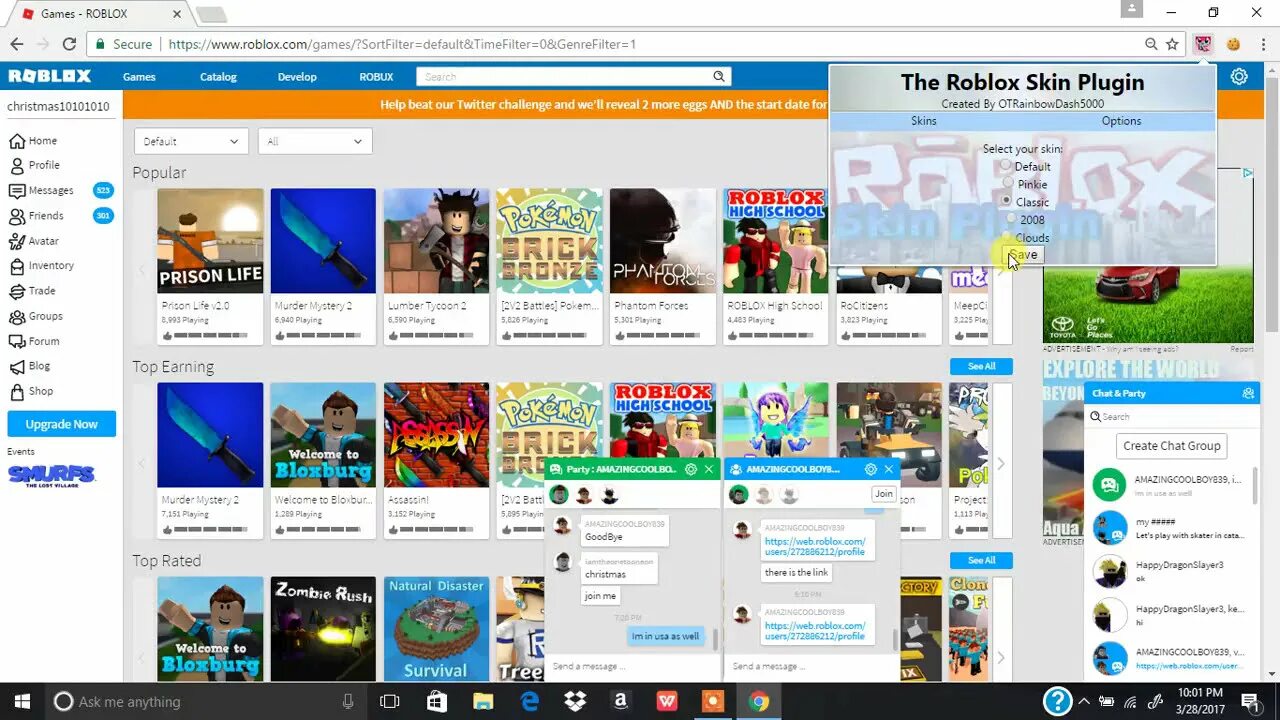Click Create Chat Group button

[x=1172, y=446]
